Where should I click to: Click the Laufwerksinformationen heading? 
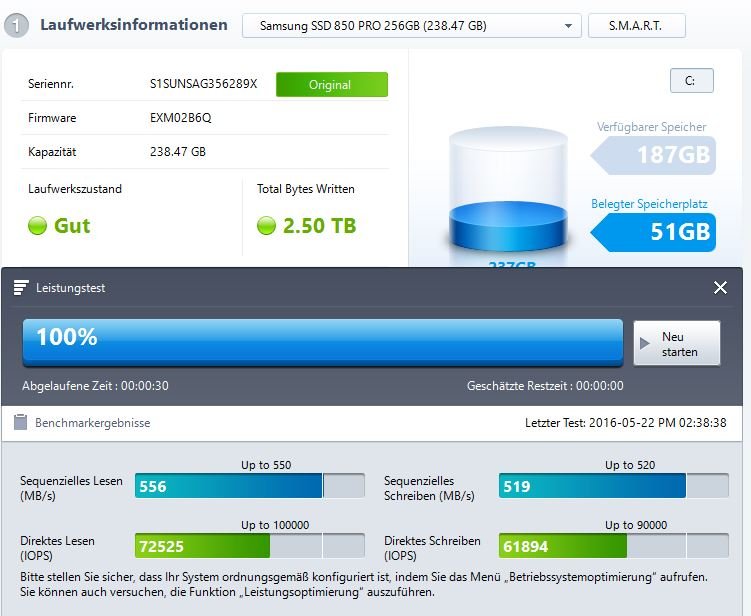[x=134, y=25]
